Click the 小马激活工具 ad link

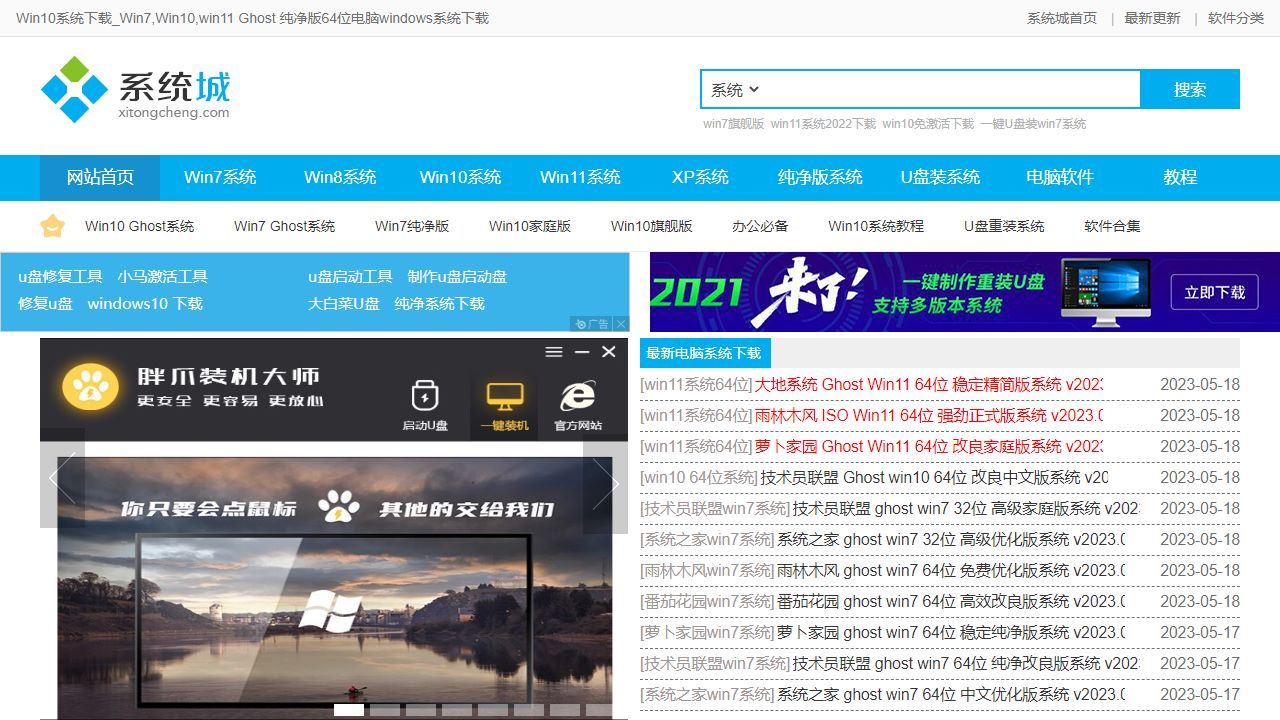(162, 277)
